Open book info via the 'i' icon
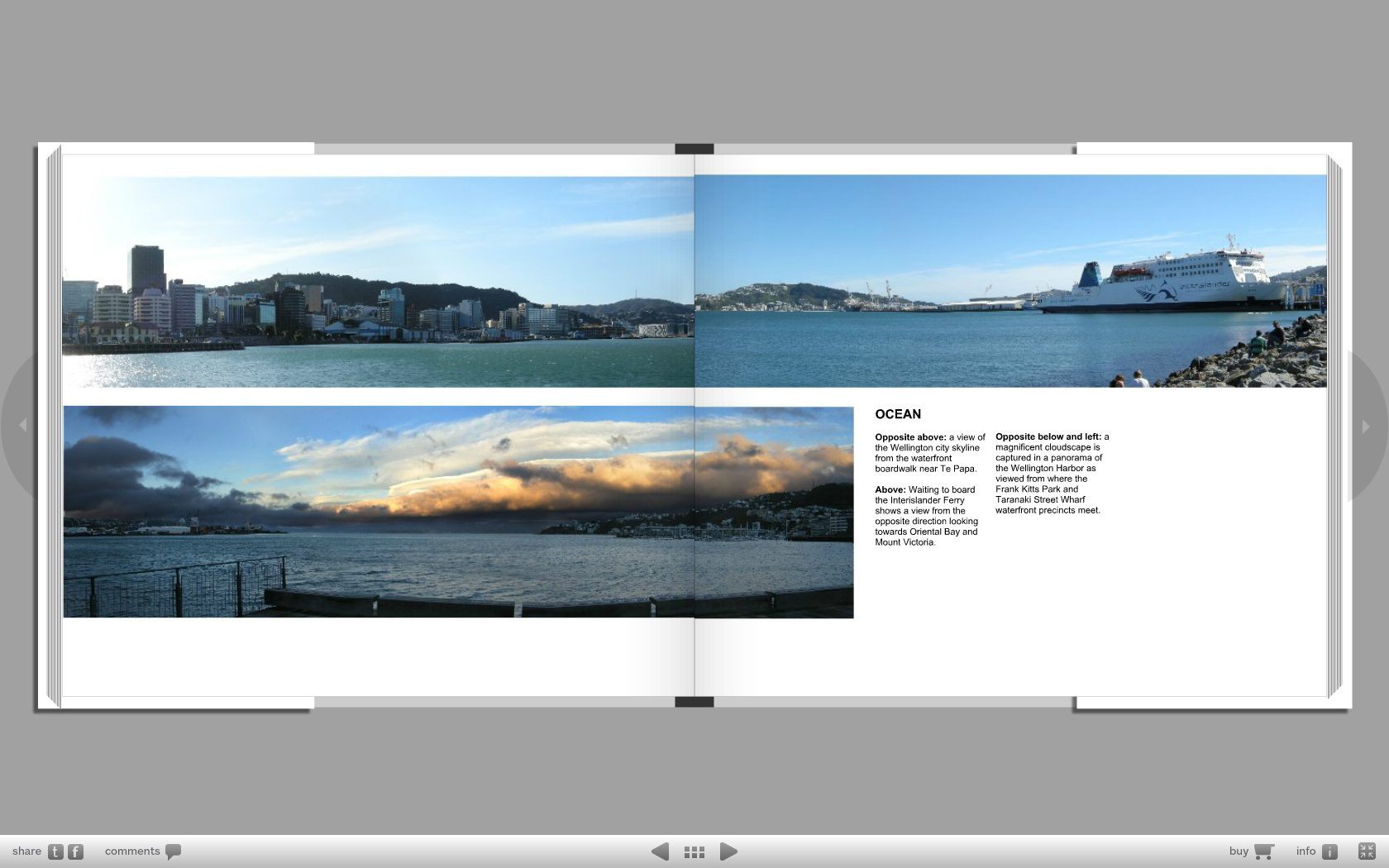1389x868 pixels. tap(1329, 851)
